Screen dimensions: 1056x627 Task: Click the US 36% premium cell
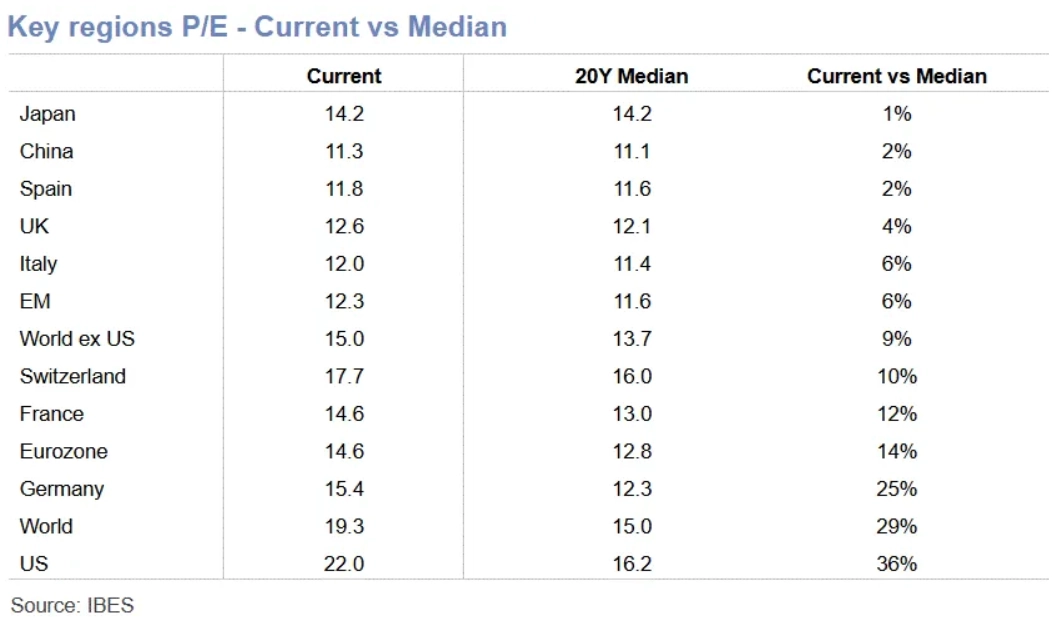tap(897, 563)
